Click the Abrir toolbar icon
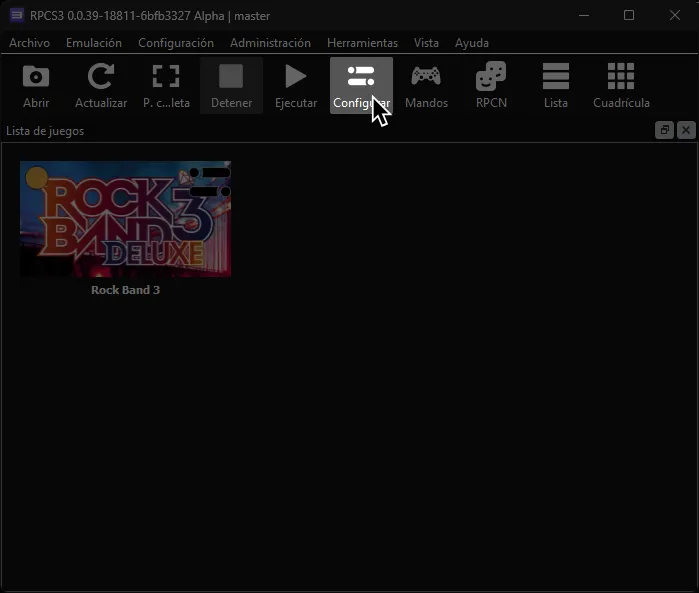 tap(36, 86)
